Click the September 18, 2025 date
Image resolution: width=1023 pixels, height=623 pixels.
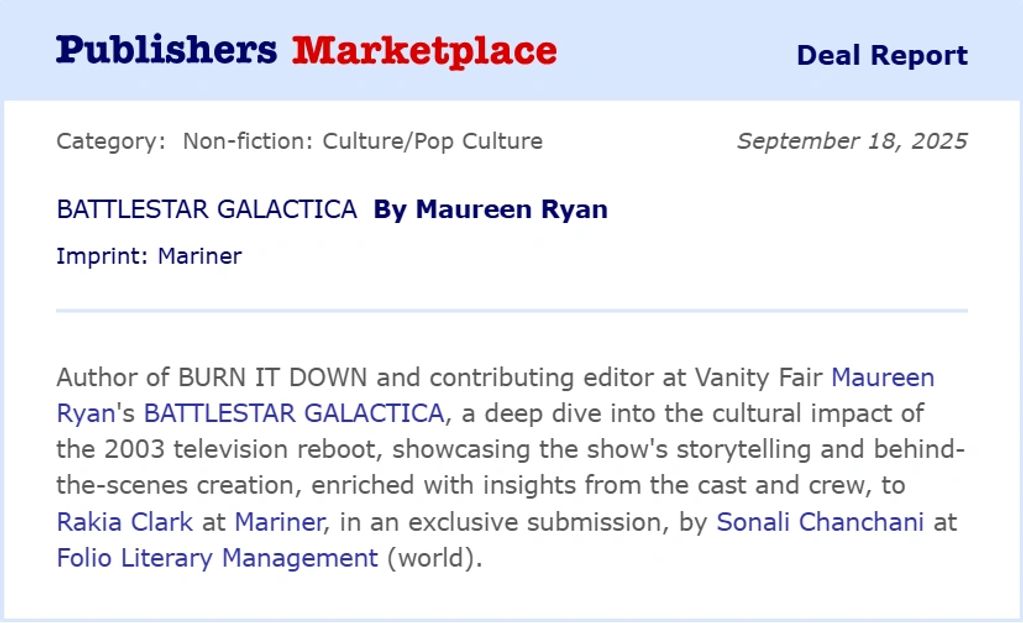point(852,141)
